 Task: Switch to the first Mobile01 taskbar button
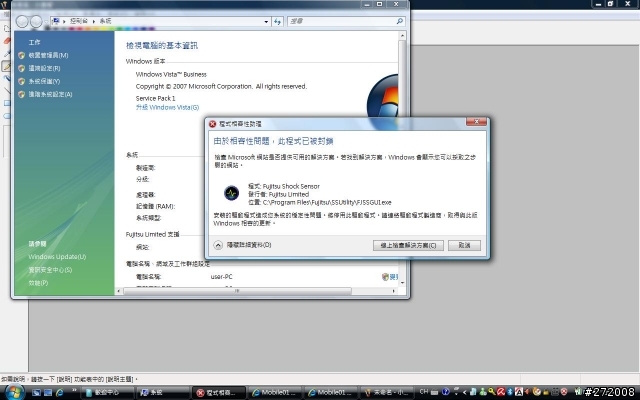tap(275, 392)
